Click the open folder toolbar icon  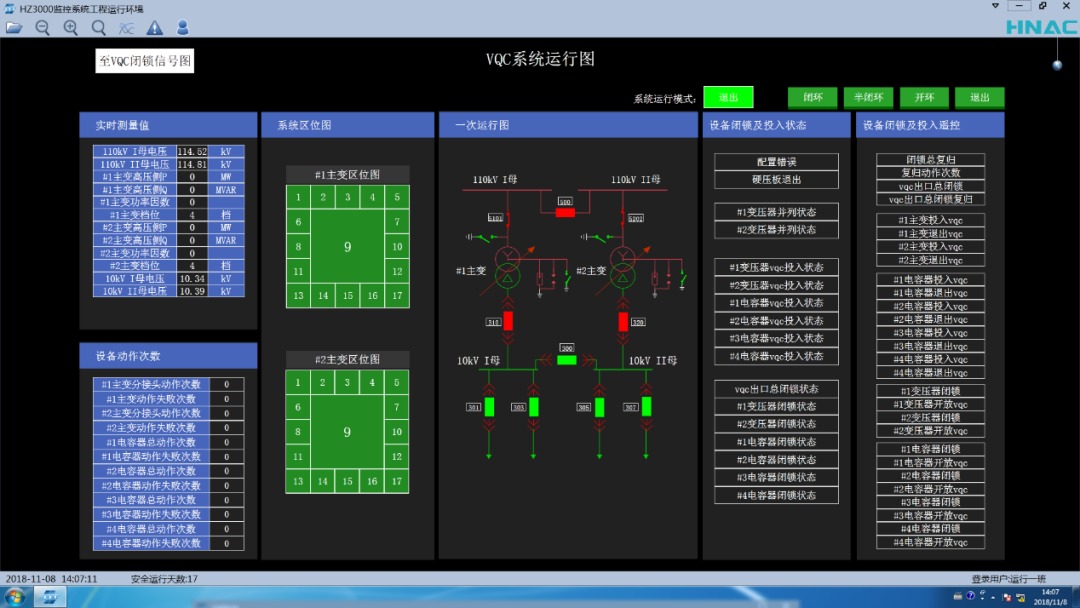click(14, 28)
